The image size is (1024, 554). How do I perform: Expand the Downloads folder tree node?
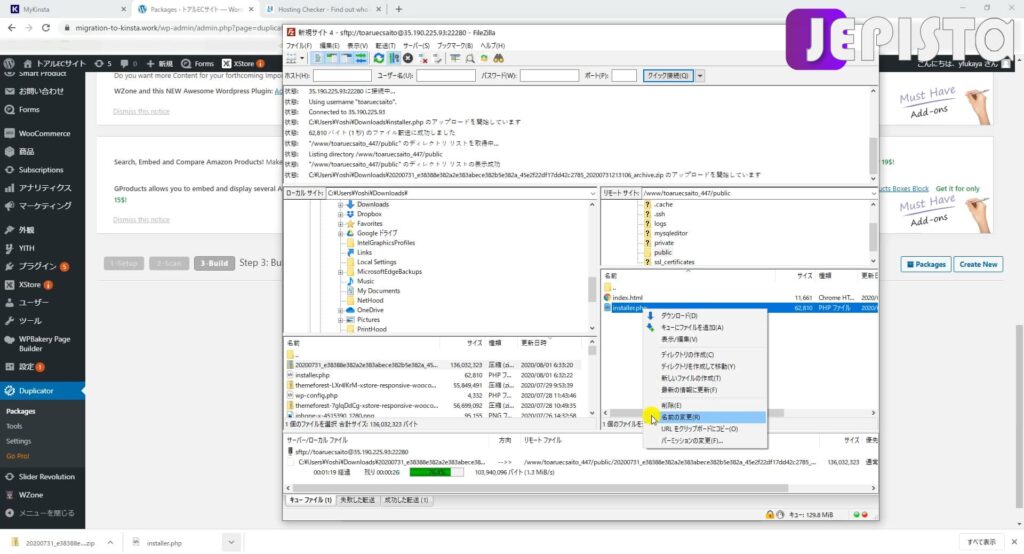(340, 204)
